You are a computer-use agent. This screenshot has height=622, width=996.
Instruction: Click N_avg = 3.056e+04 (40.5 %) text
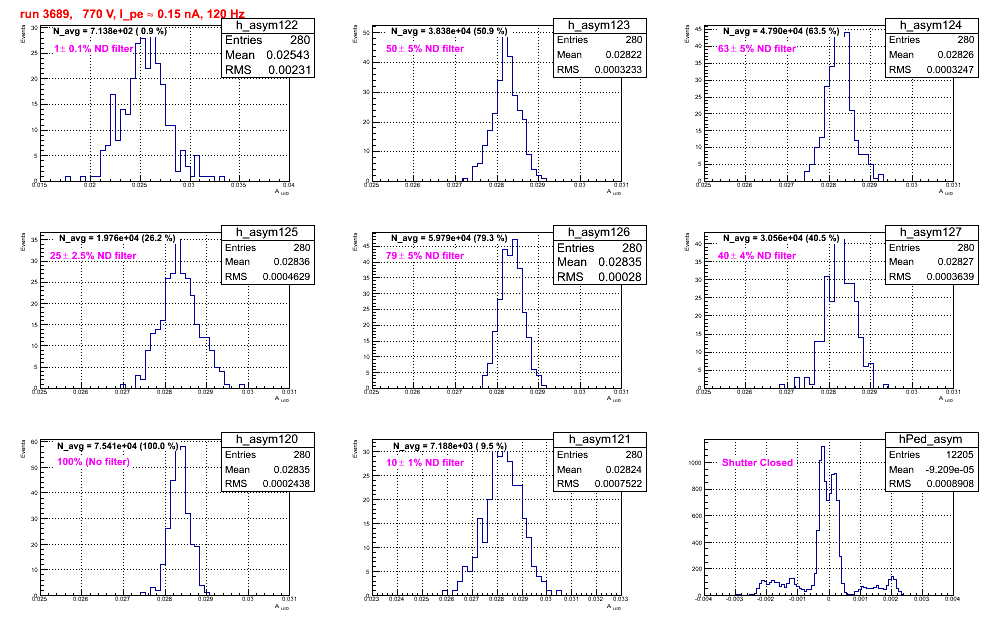click(x=781, y=238)
